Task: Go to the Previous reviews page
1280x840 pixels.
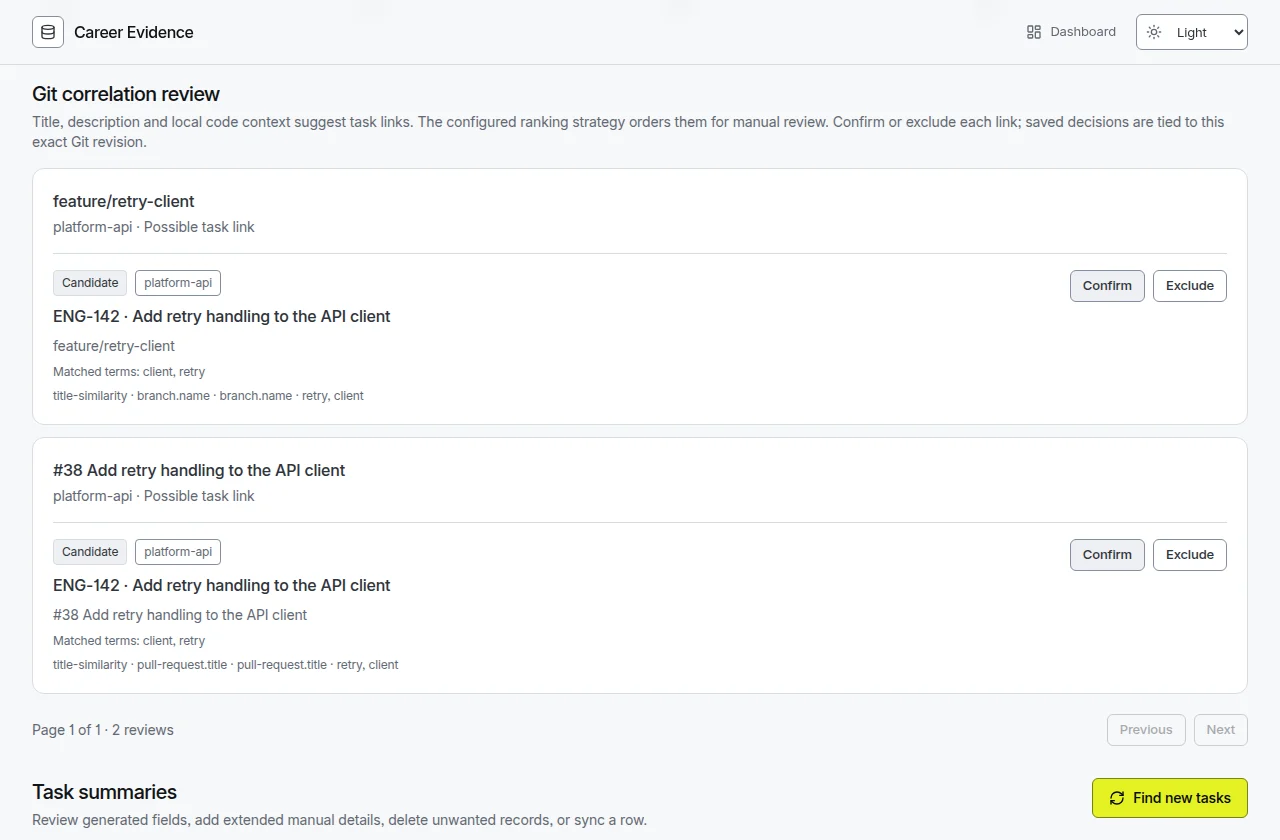Action: pyautogui.click(x=1146, y=730)
